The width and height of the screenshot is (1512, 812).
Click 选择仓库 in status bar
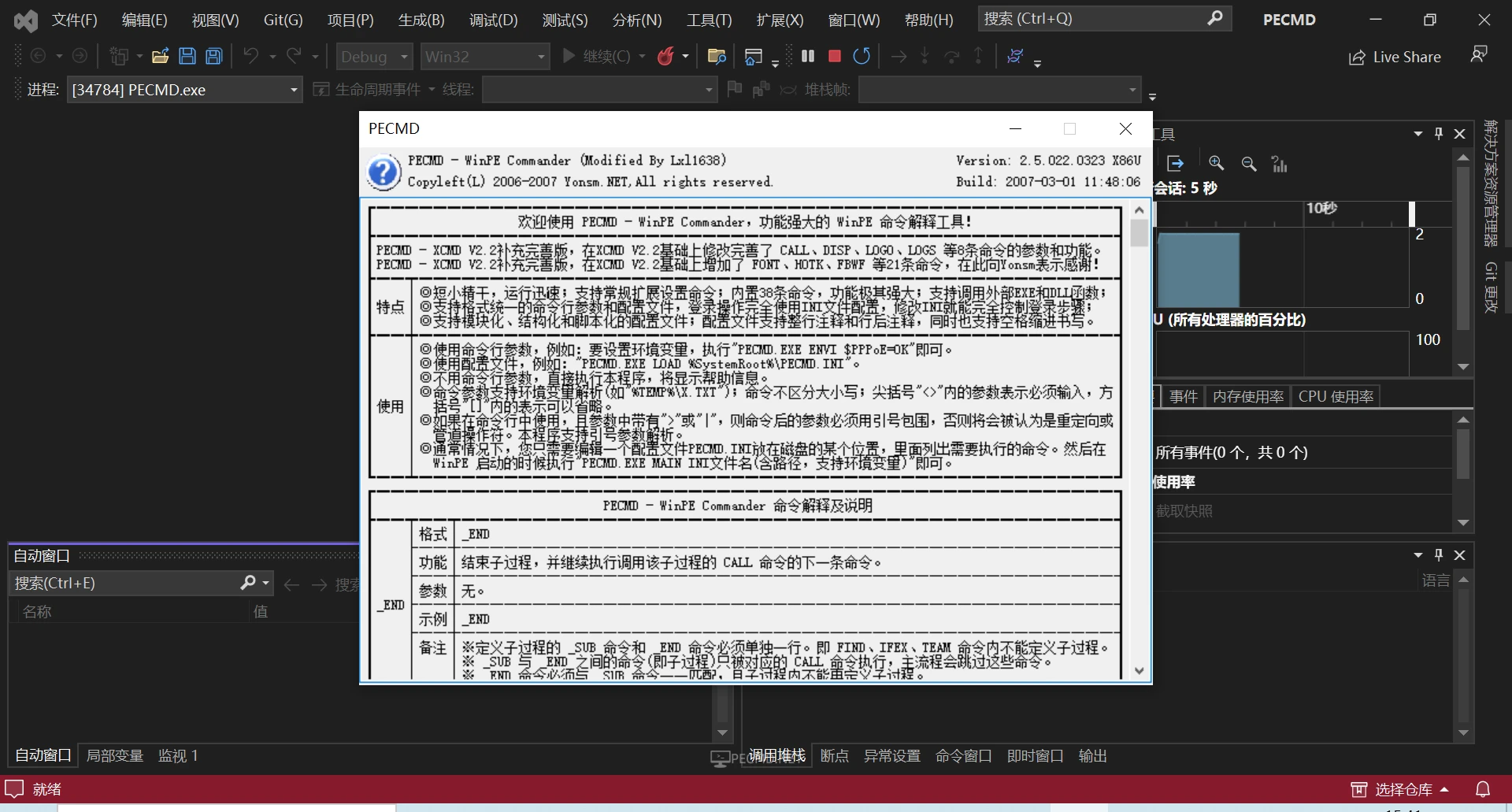1399,789
